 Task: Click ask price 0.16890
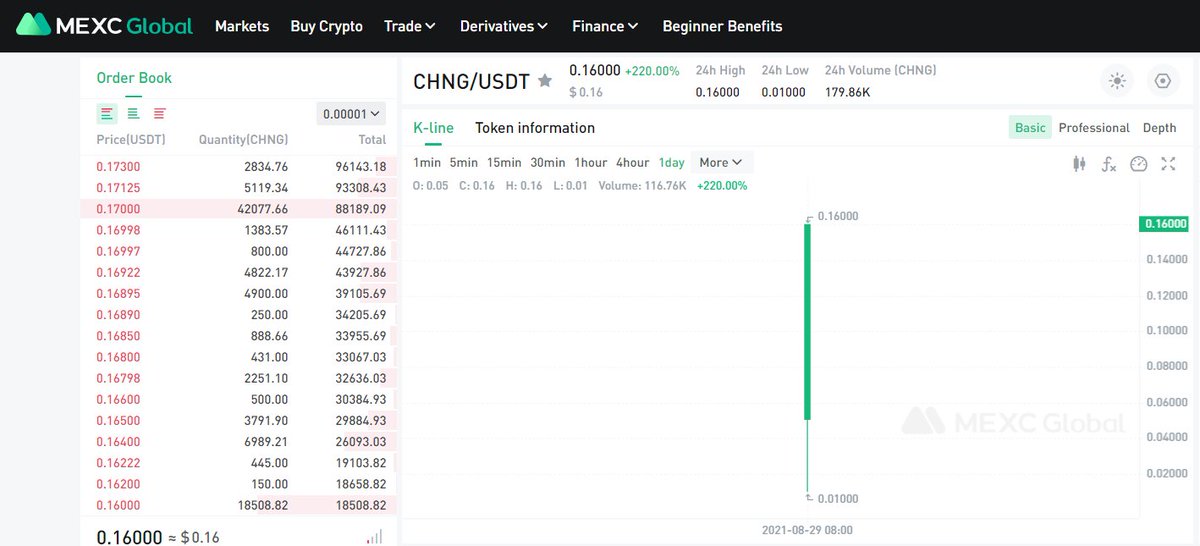[x=118, y=315]
